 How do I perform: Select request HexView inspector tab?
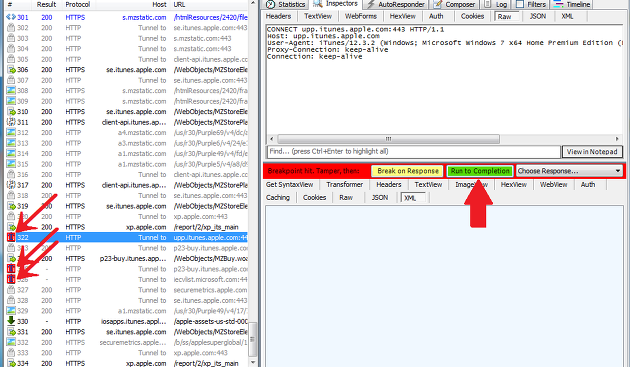tap(403, 16)
